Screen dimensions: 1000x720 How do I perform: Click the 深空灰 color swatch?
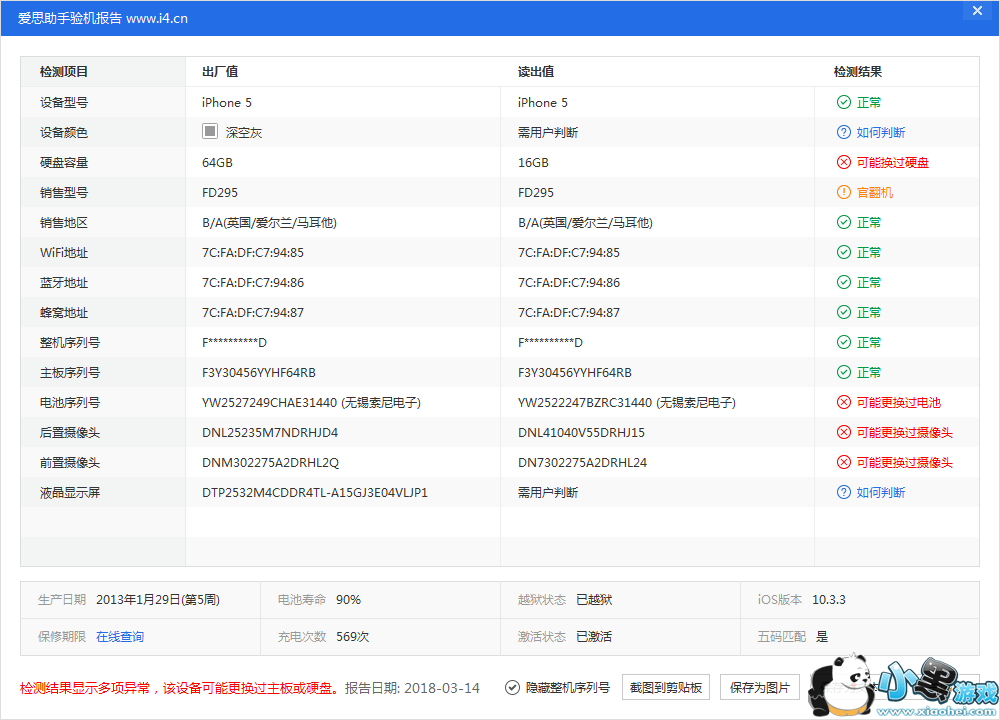point(210,131)
